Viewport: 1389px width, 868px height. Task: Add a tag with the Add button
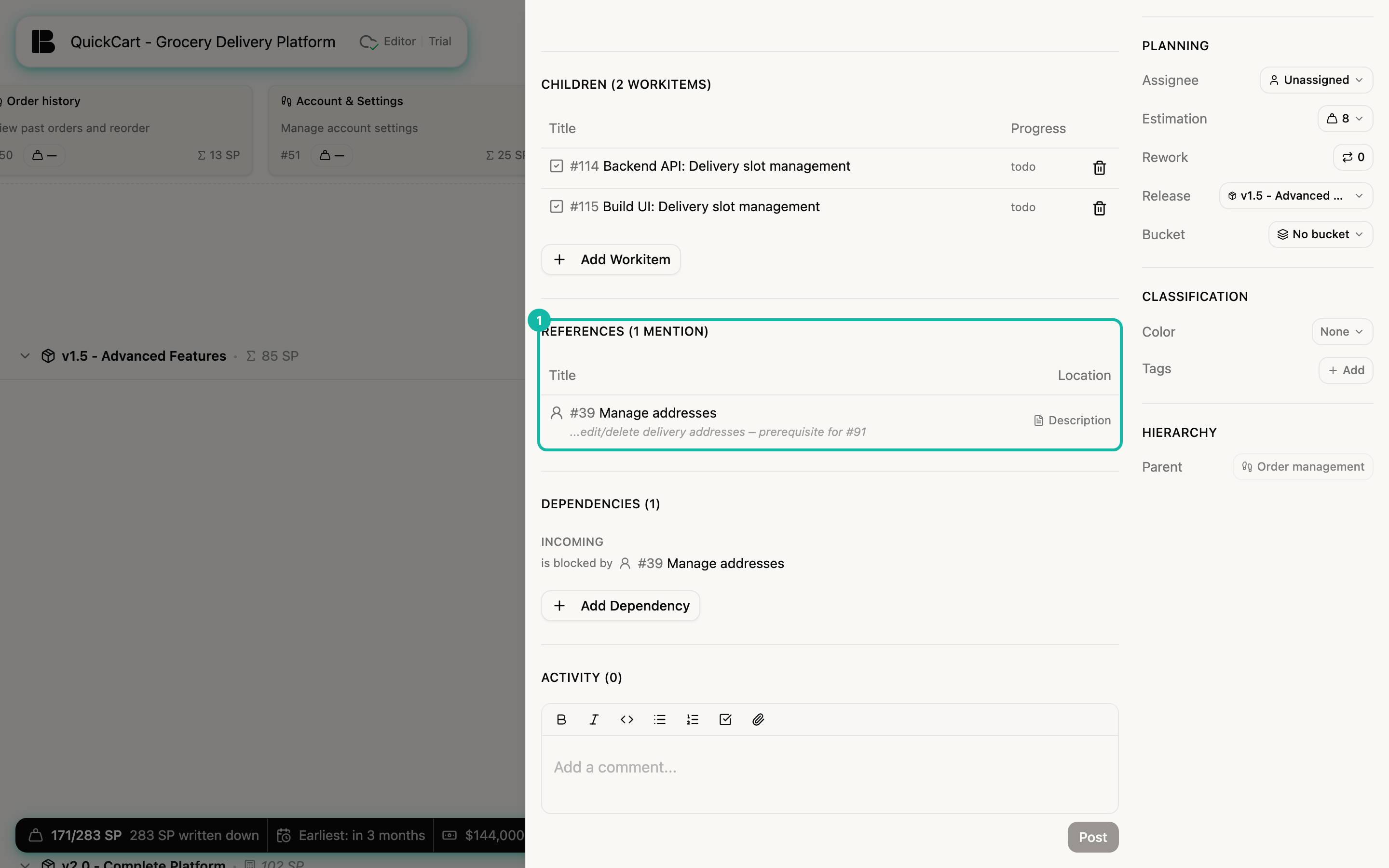pos(1346,370)
